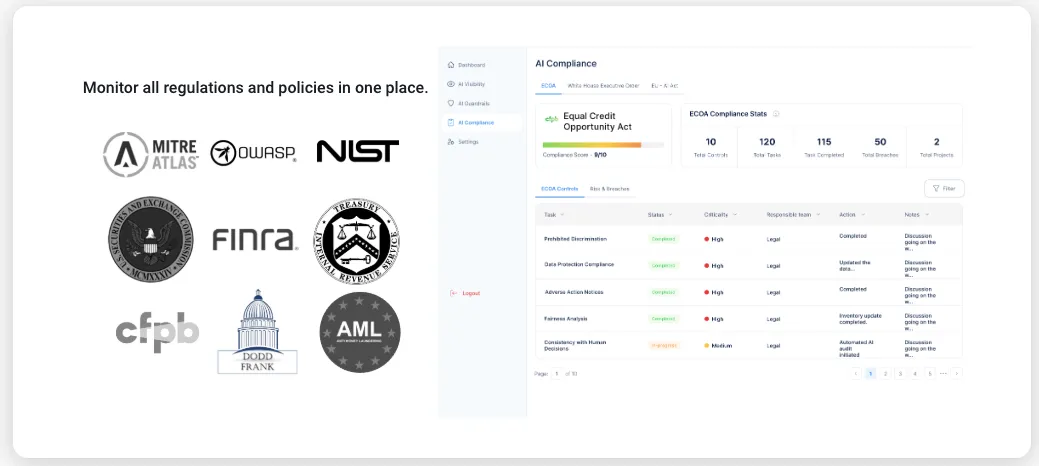The image size is (1039, 466).
Task: Click the Treasury Internal Revenue Service seal
Action: [356, 241]
